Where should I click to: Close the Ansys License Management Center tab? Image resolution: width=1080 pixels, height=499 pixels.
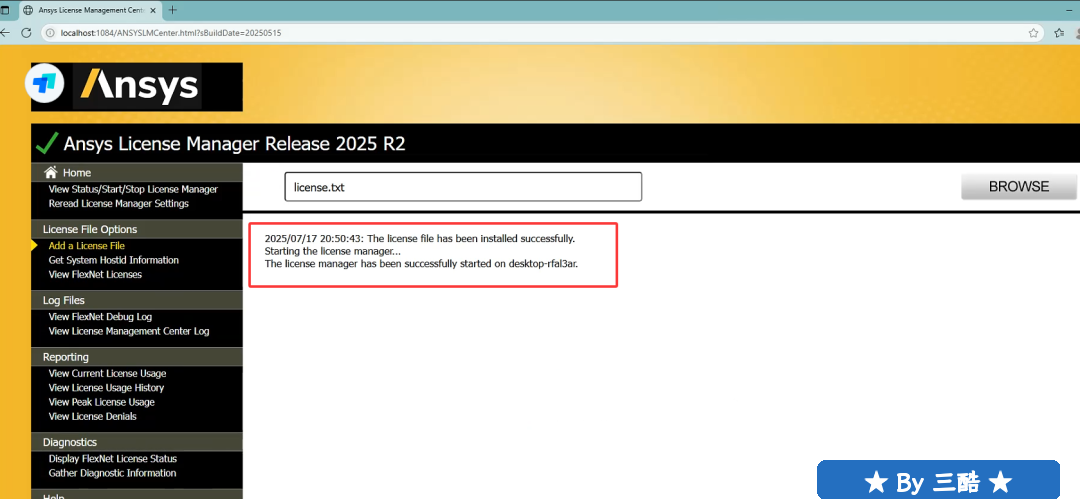click(x=153, y=10)
